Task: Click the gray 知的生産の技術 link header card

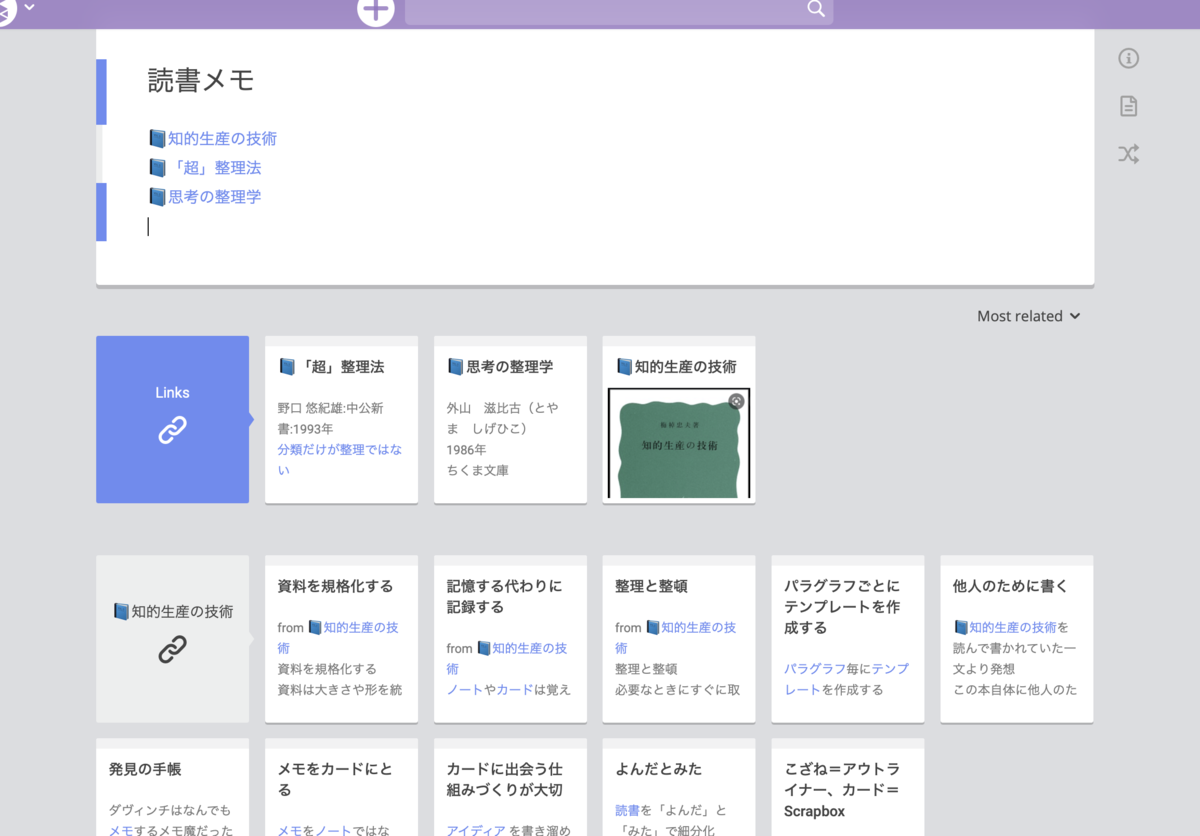Action: click(x=172, y=639)
